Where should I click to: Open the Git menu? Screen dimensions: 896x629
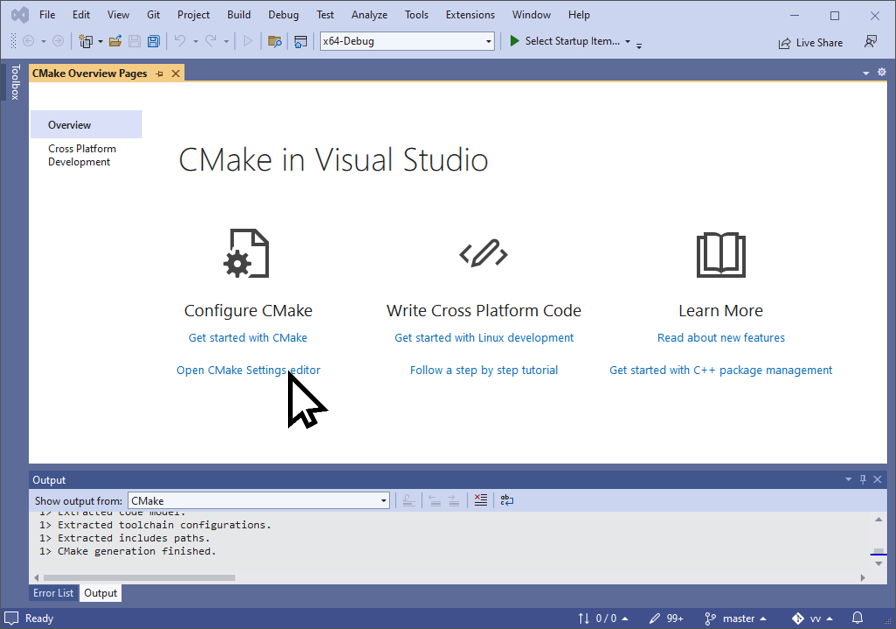(153, 15)
